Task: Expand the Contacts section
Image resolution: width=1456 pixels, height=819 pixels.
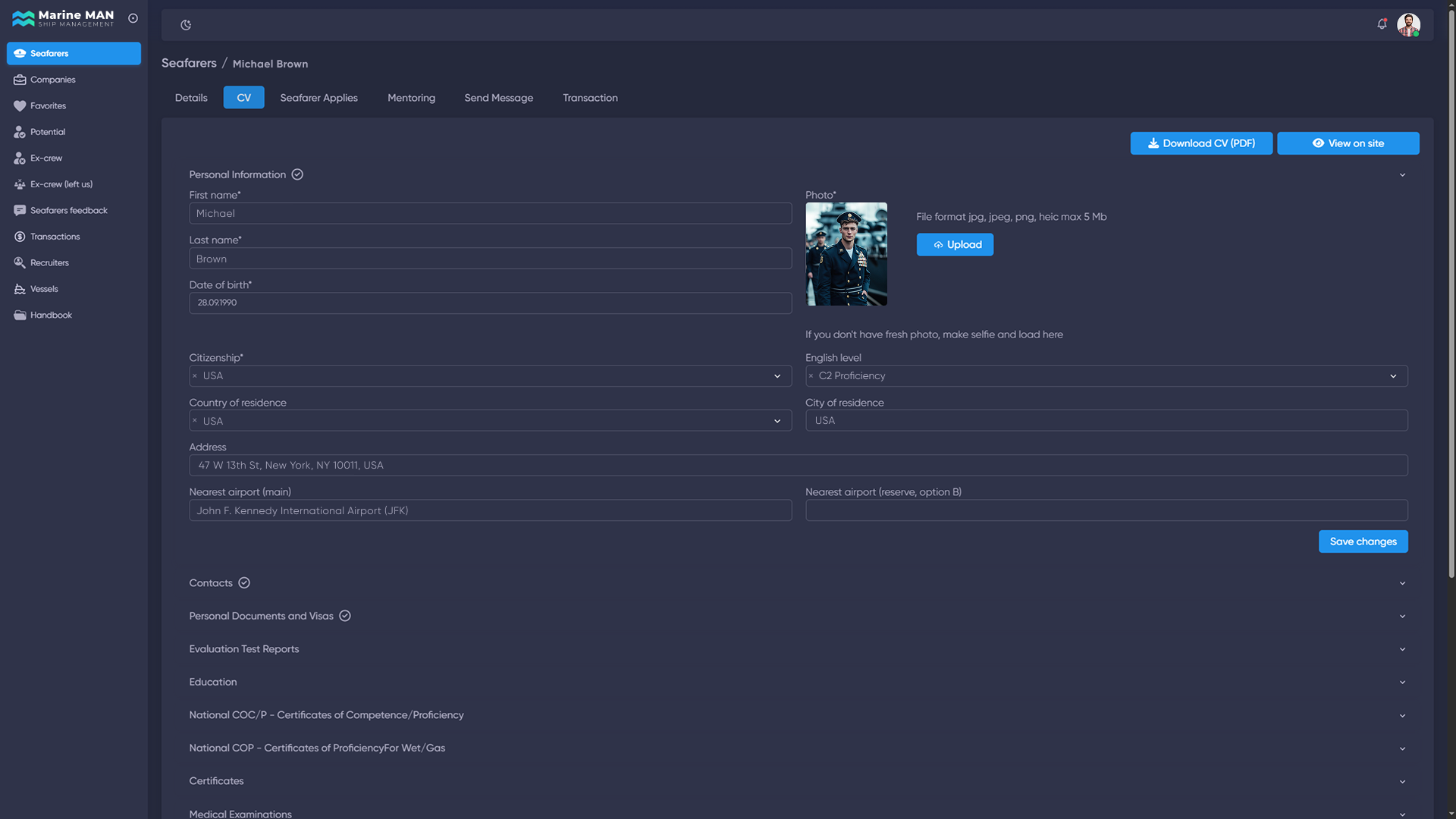Action: pyautogui.click(x=798, y=583)
